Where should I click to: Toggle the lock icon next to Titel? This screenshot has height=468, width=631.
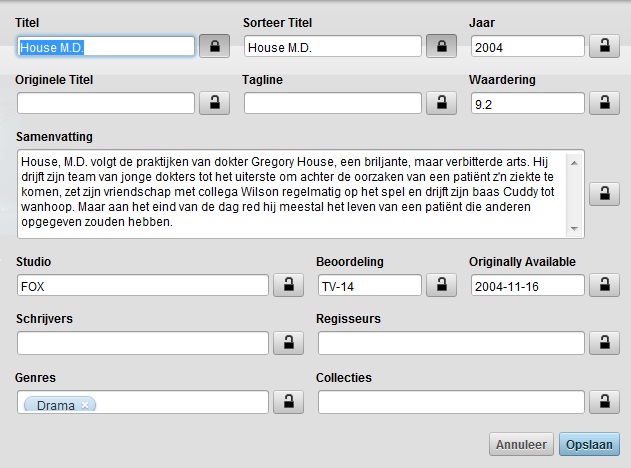[x=214, y=46]
